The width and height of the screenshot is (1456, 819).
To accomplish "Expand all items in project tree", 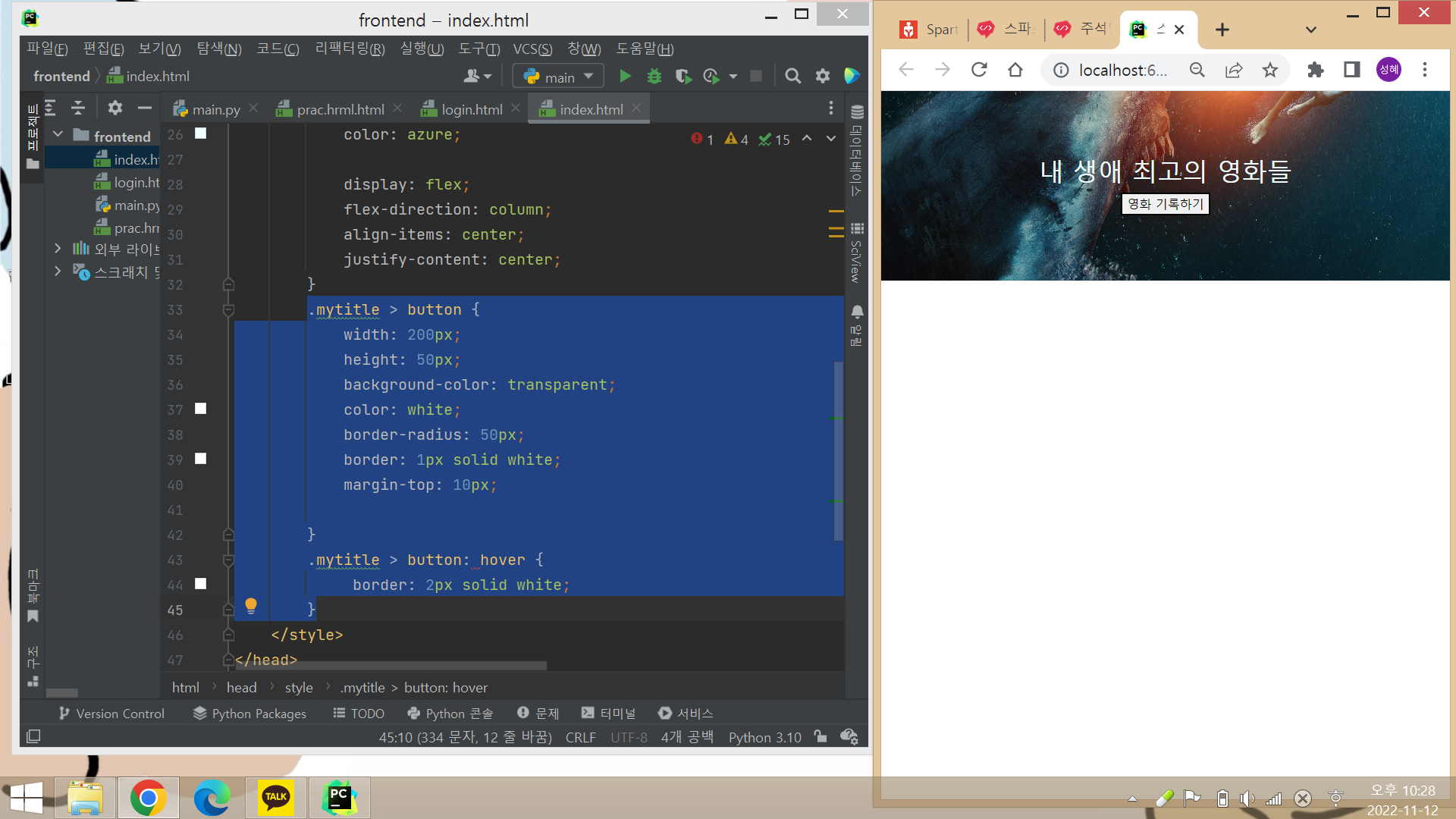I will click(50, 108).
